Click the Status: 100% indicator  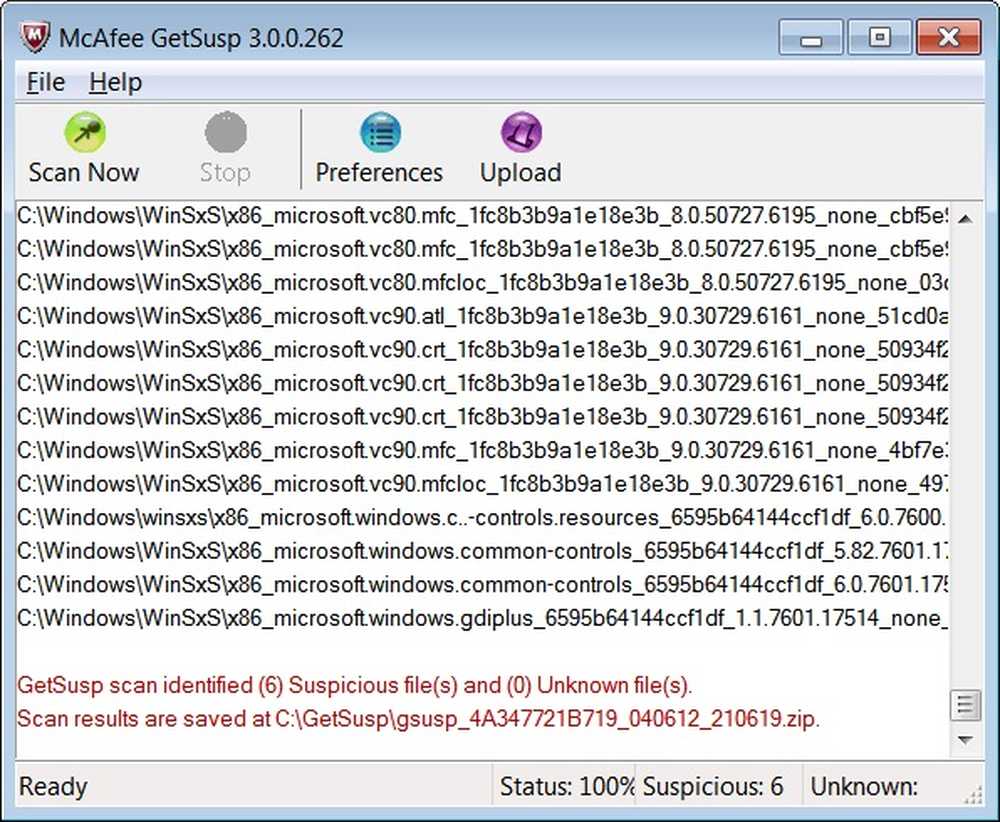coord(567,787)
